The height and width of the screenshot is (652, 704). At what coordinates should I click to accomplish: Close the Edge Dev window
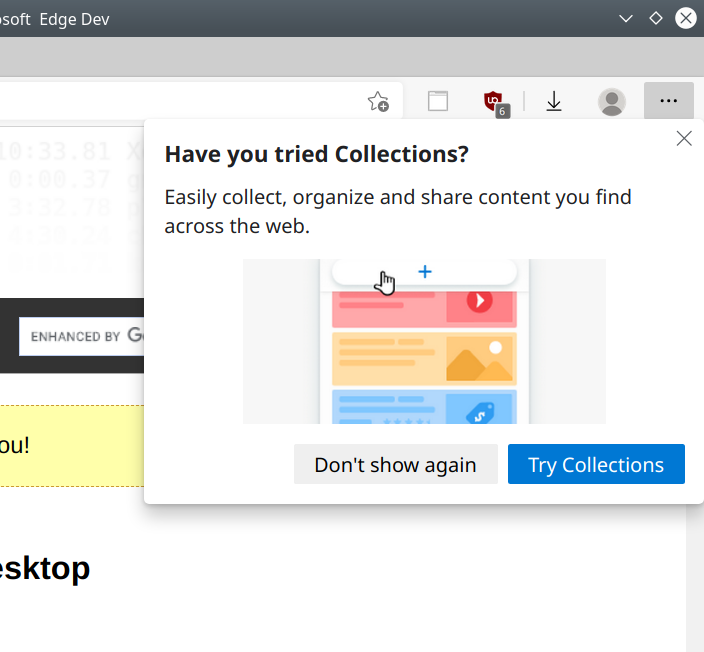[686, 18]
